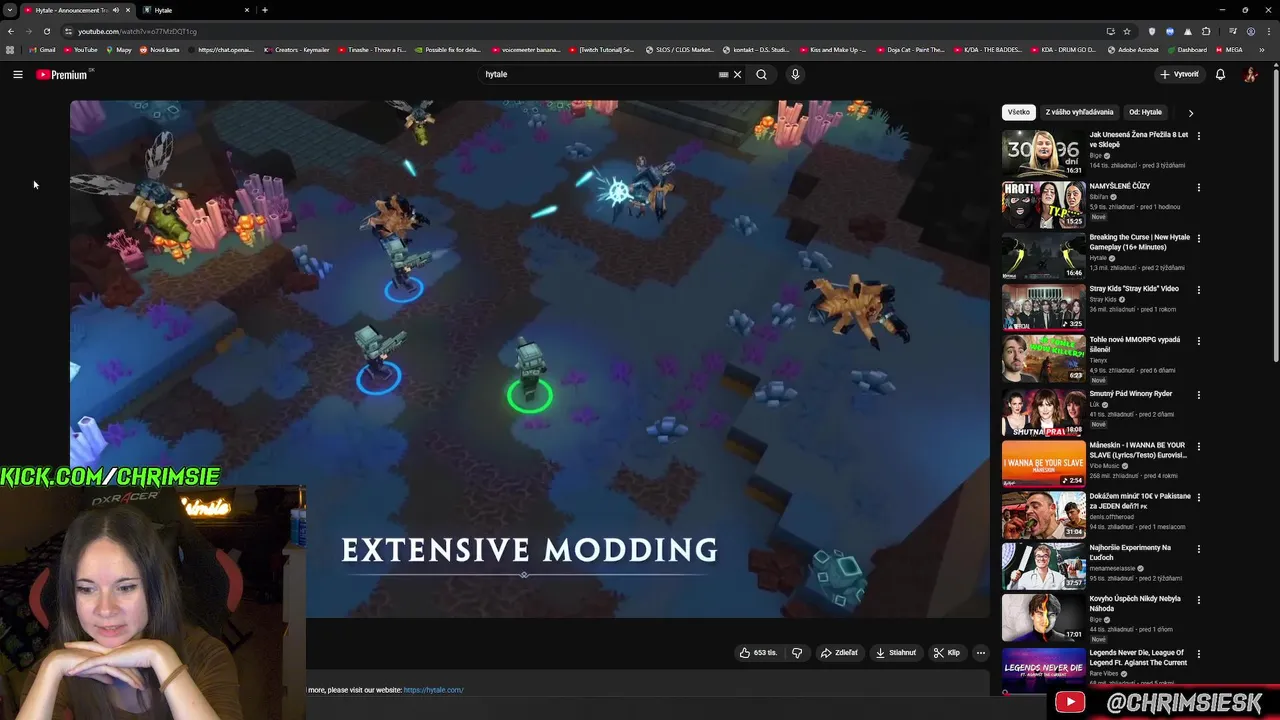Run search with the magnifier button
This screenshot has height=720, width=1280.
(762, 74)
